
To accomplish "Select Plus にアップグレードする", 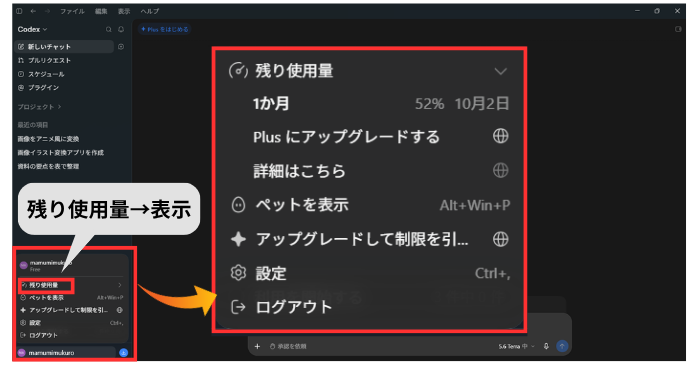I will coord(346,137).
